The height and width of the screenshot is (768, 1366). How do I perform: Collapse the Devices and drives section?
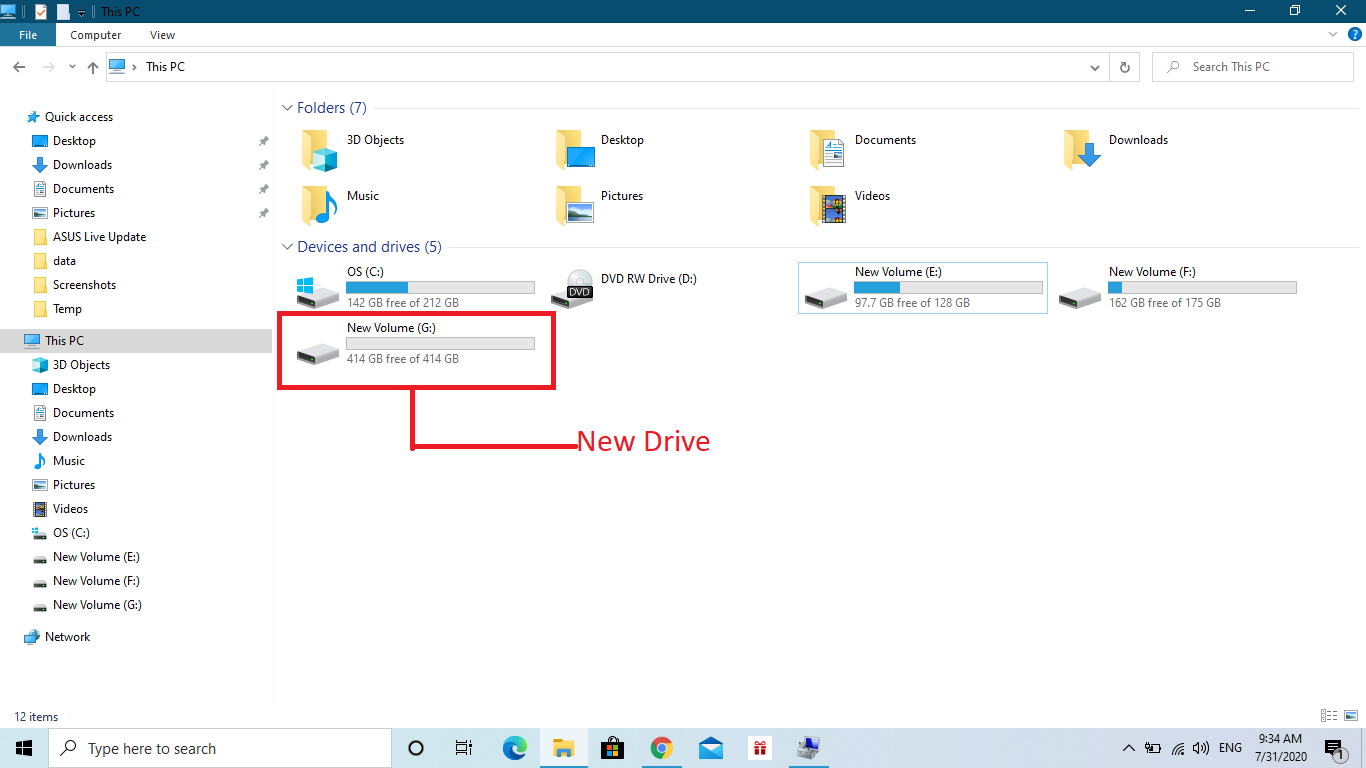[287, 247]
